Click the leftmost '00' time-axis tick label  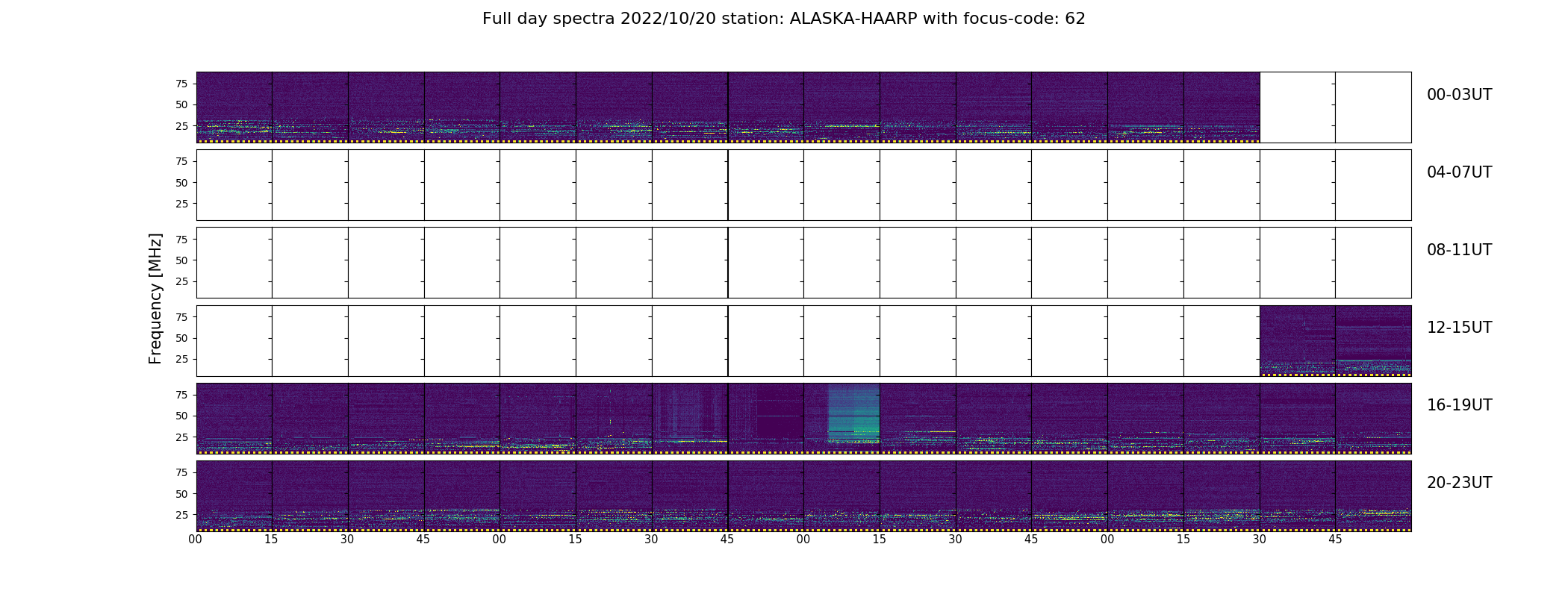pos(196,540)
